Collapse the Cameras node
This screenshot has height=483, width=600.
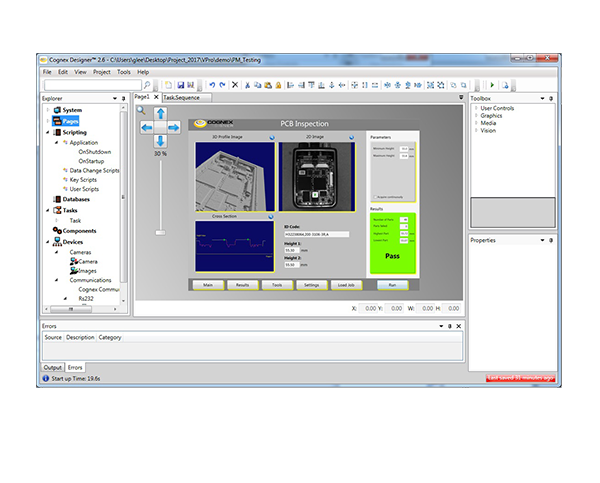click(x=57, y=252)
